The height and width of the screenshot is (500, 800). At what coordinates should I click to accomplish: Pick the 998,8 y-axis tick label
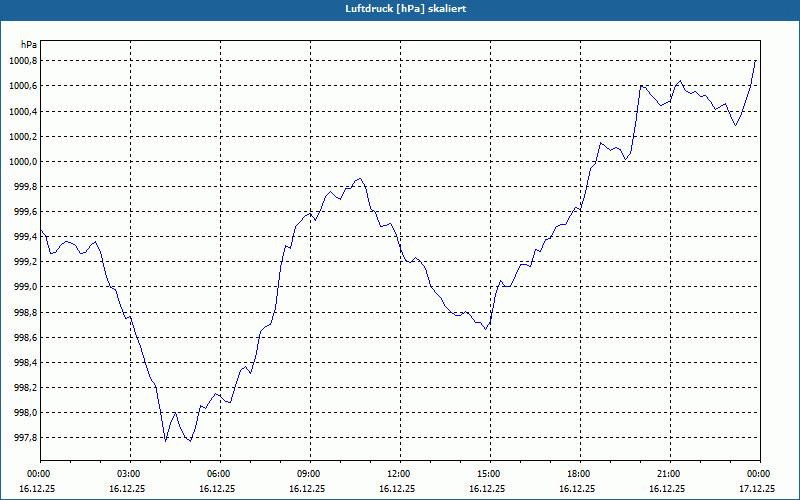coord(26,312)
